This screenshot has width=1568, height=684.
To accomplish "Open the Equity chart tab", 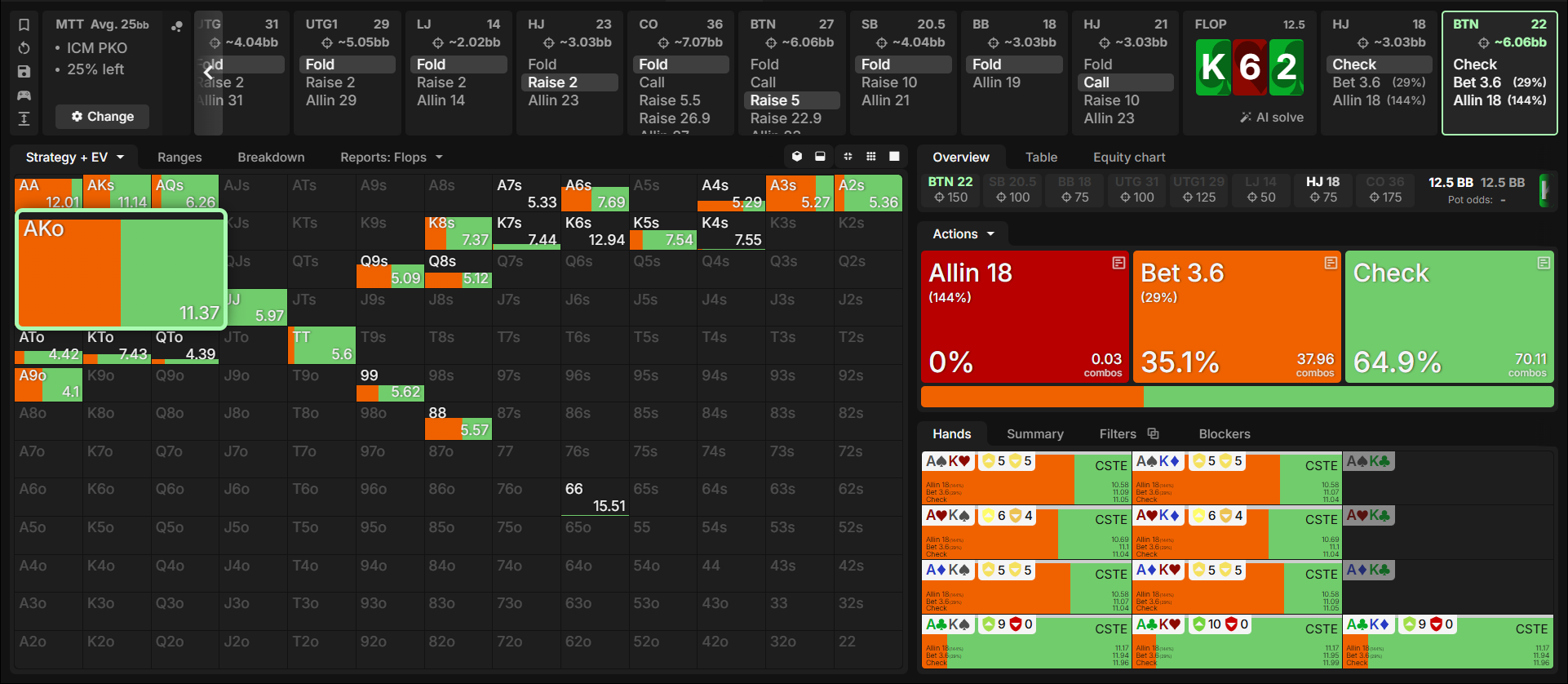I will click(x=1129, y=158).
